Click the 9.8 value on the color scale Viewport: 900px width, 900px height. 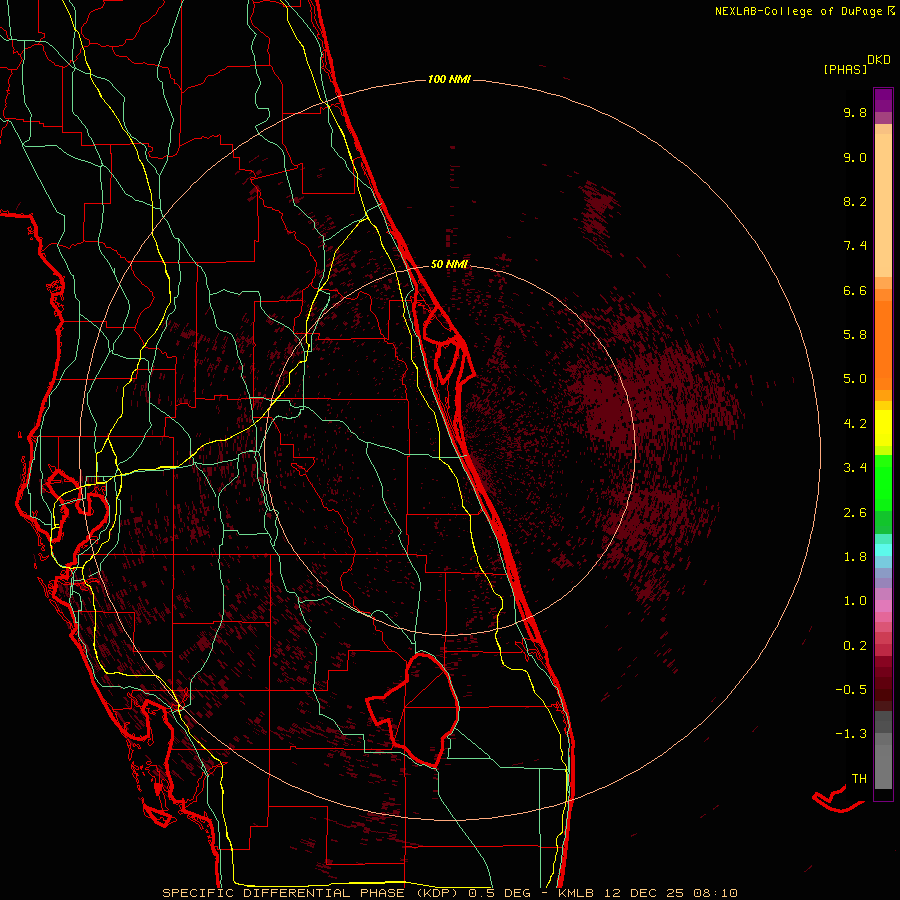click(x=855, y=112)
